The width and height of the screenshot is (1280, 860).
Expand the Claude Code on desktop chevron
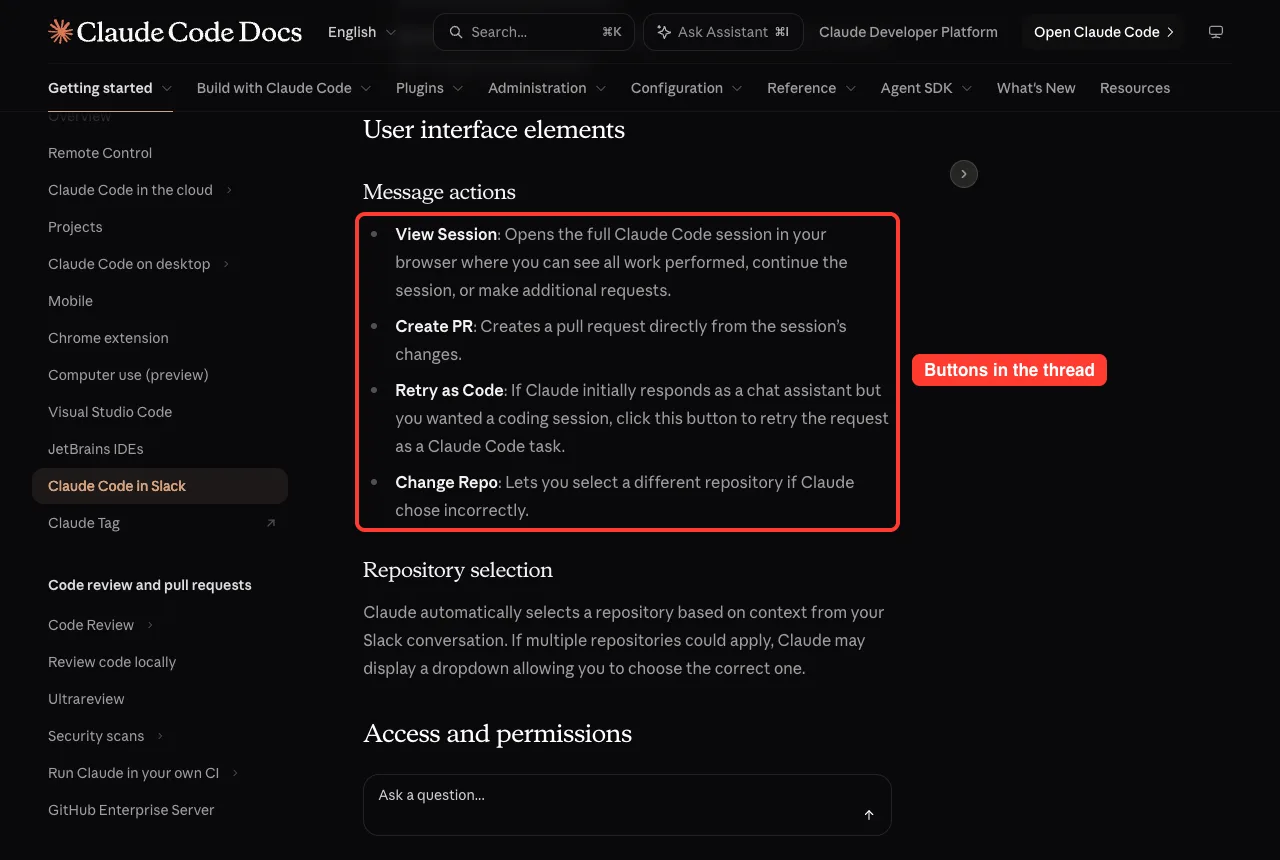point(226,264)
